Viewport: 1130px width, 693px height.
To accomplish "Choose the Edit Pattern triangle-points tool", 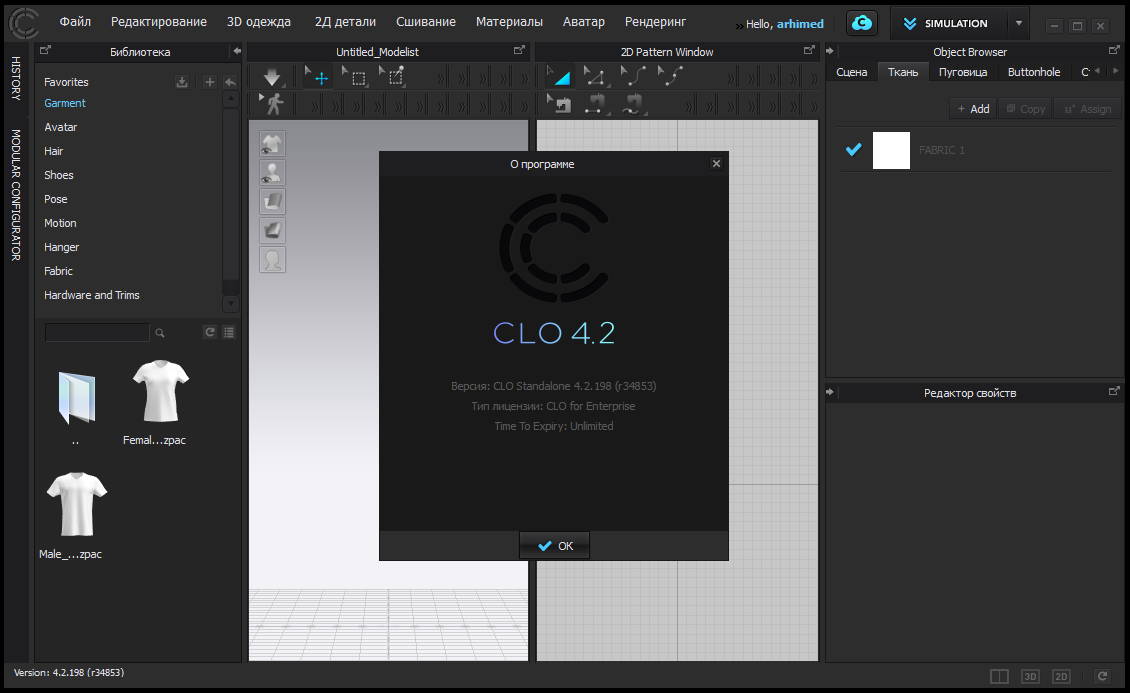I will point(595,76).
